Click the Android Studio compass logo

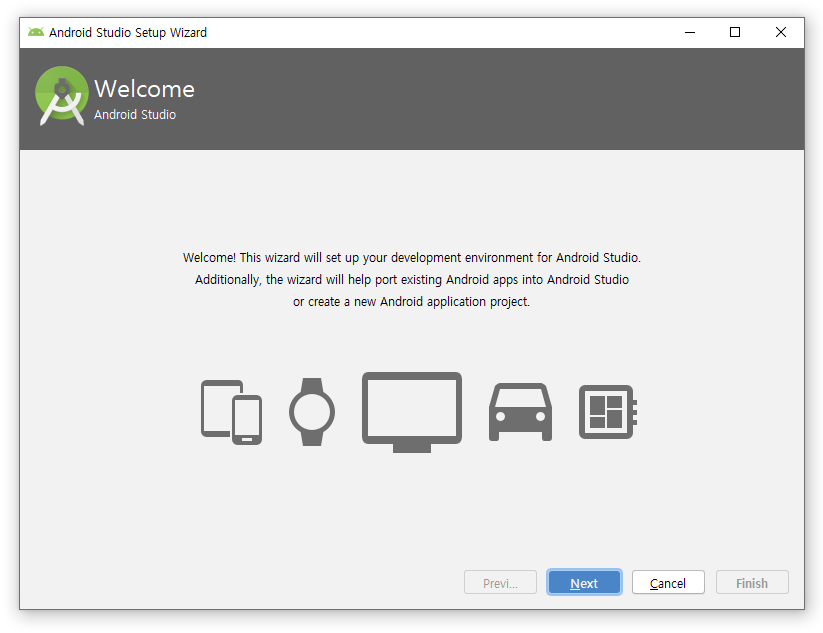click(x=62, y=96)
